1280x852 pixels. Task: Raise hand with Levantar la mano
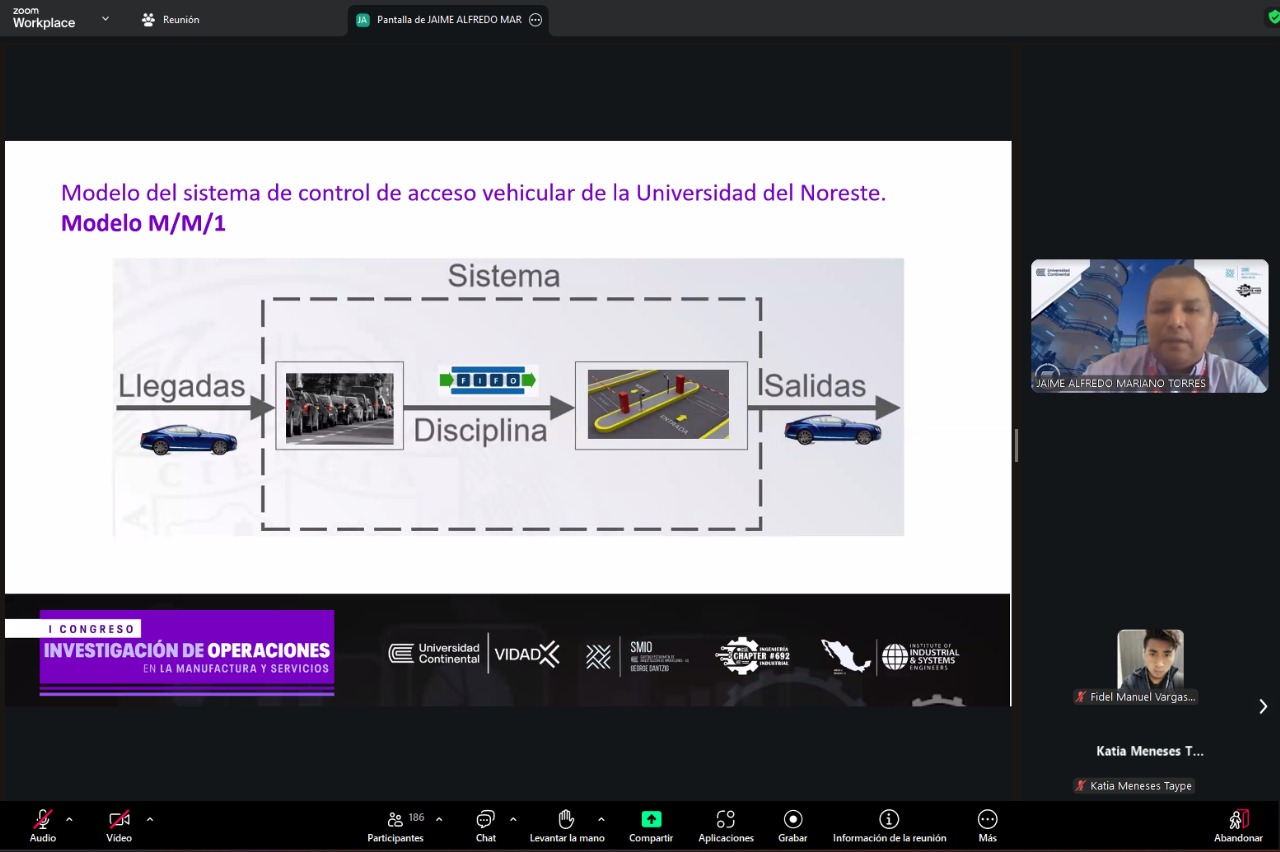pos(566,825)
